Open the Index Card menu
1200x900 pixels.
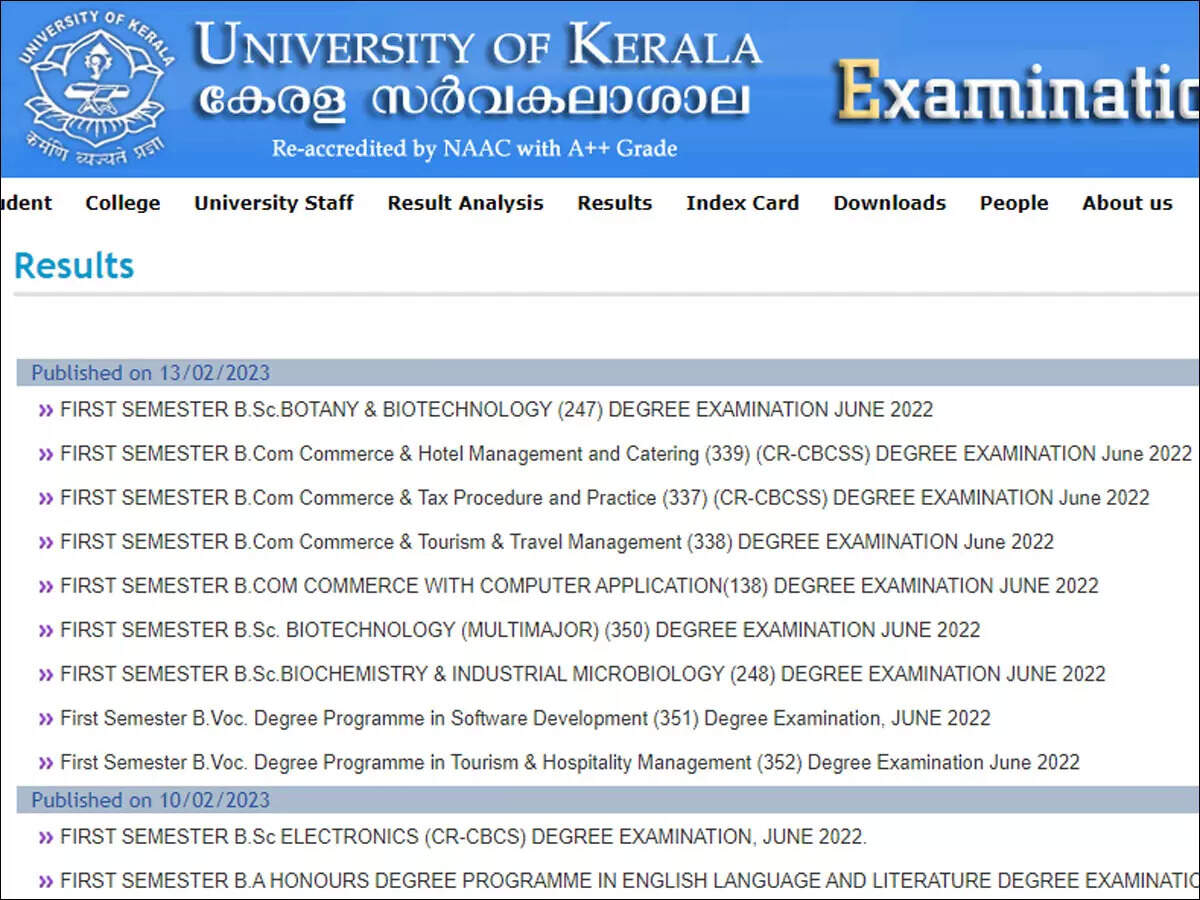[743, 203]
